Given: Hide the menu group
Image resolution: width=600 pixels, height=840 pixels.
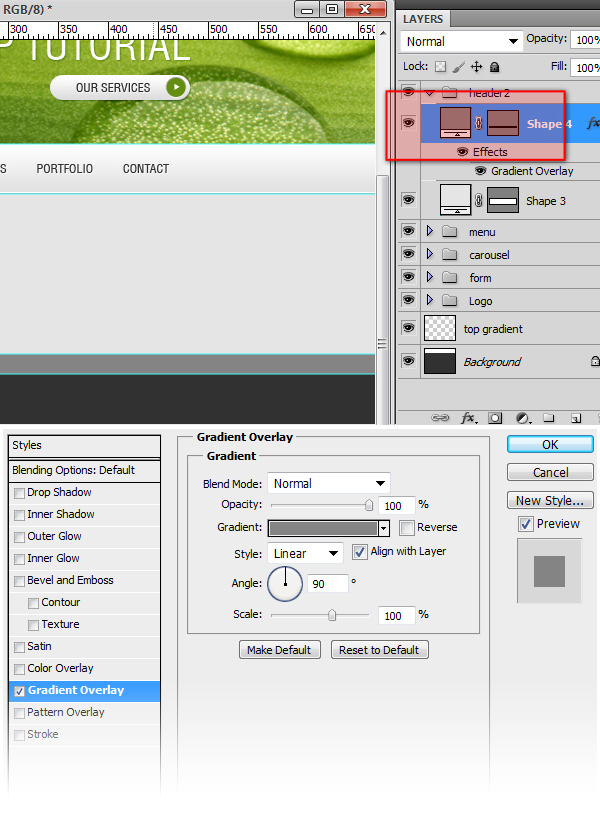Looking at the screenshot, I should [408, 231].
